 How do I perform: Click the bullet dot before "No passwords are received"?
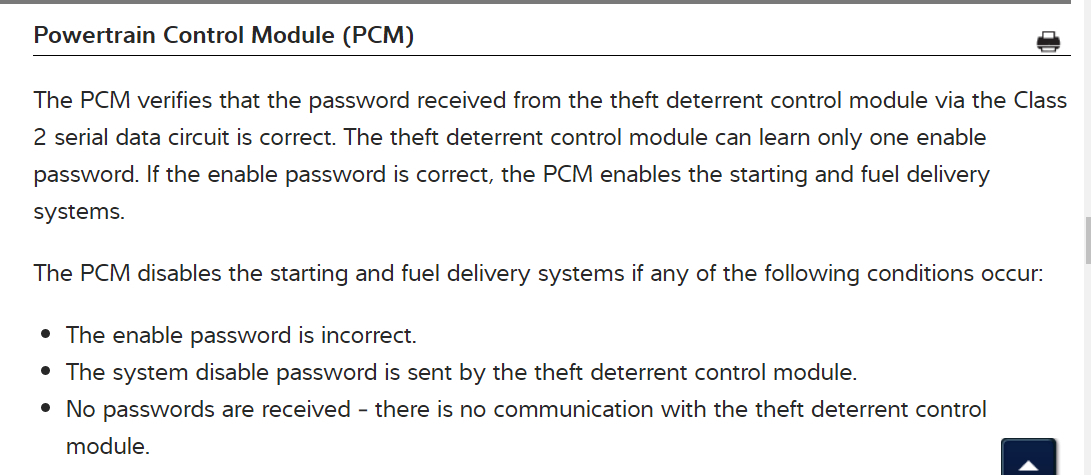(46, 410)
